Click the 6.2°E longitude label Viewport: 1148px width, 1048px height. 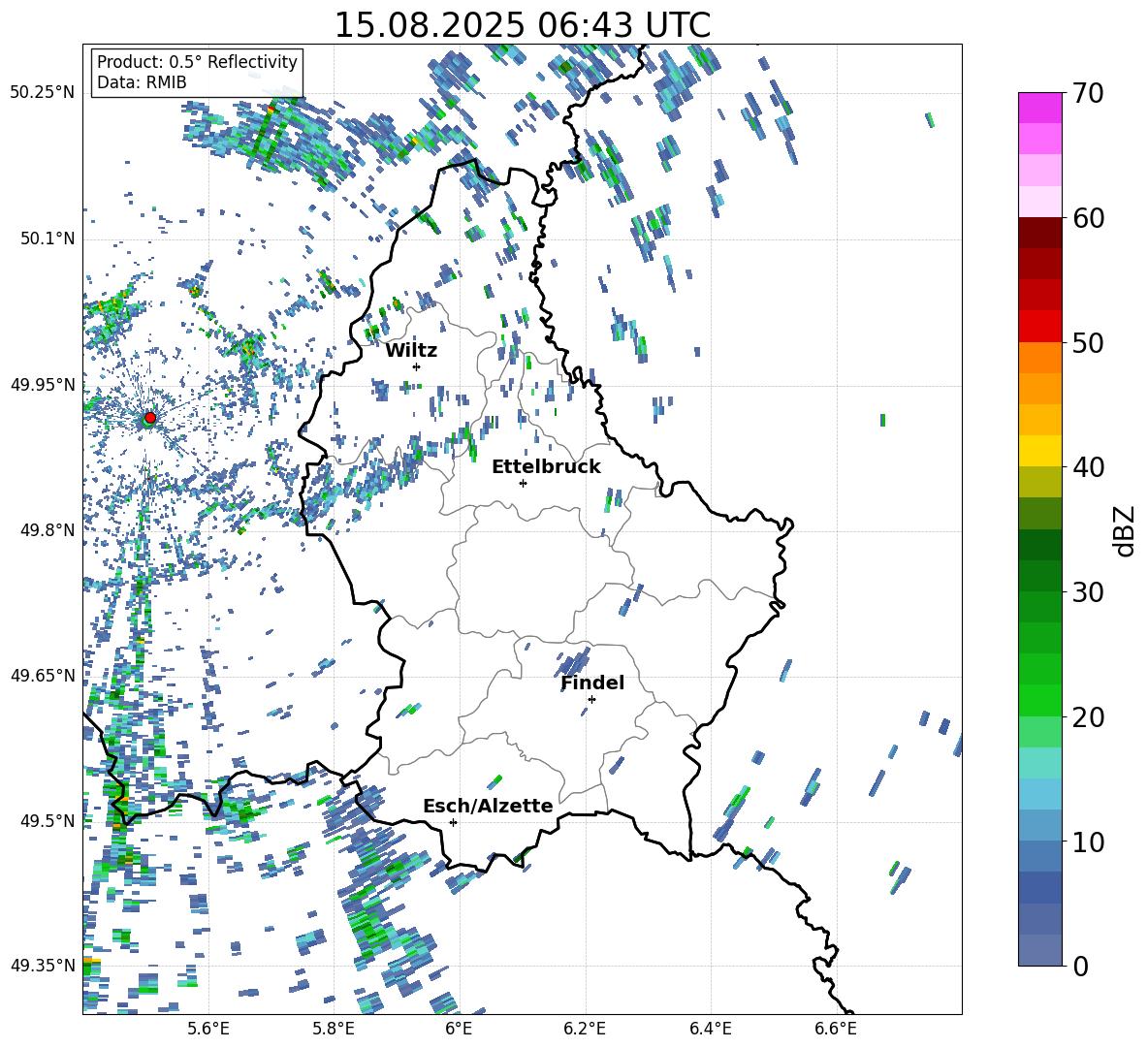pyautogui.click(x=585, y=1029)
